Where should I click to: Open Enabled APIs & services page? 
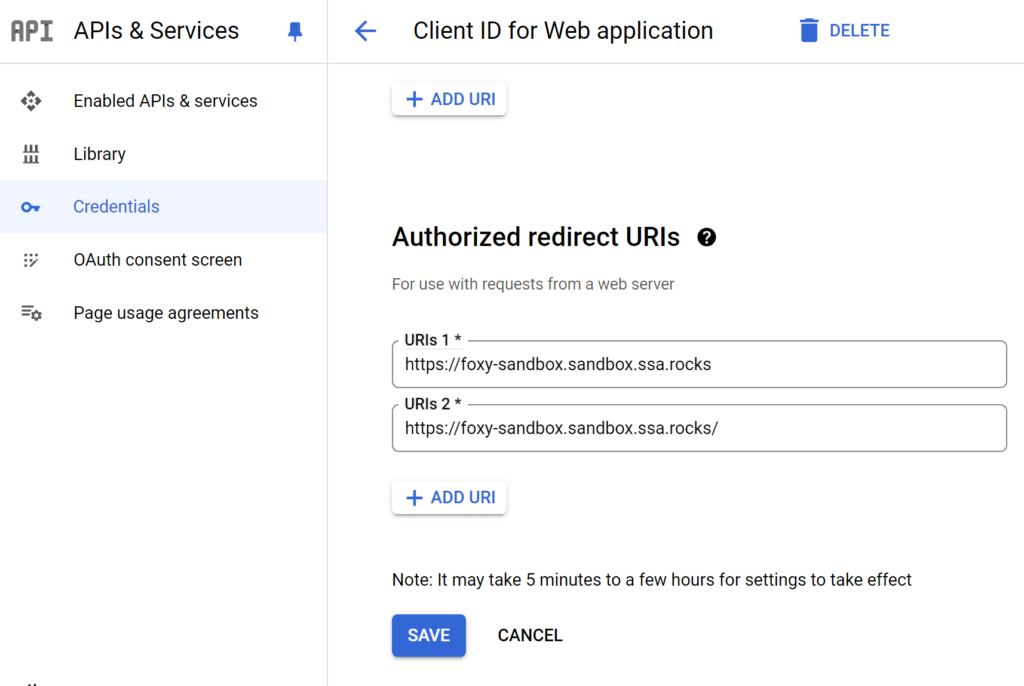pyautogui.click(x=165, y=101)
